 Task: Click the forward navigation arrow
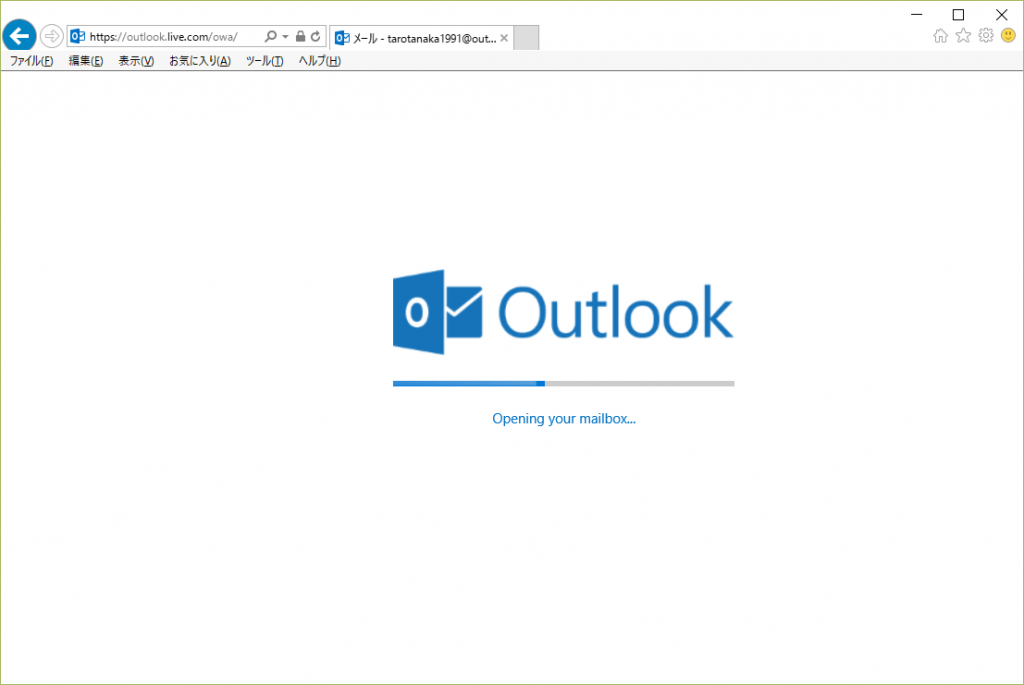pos(52,36)
